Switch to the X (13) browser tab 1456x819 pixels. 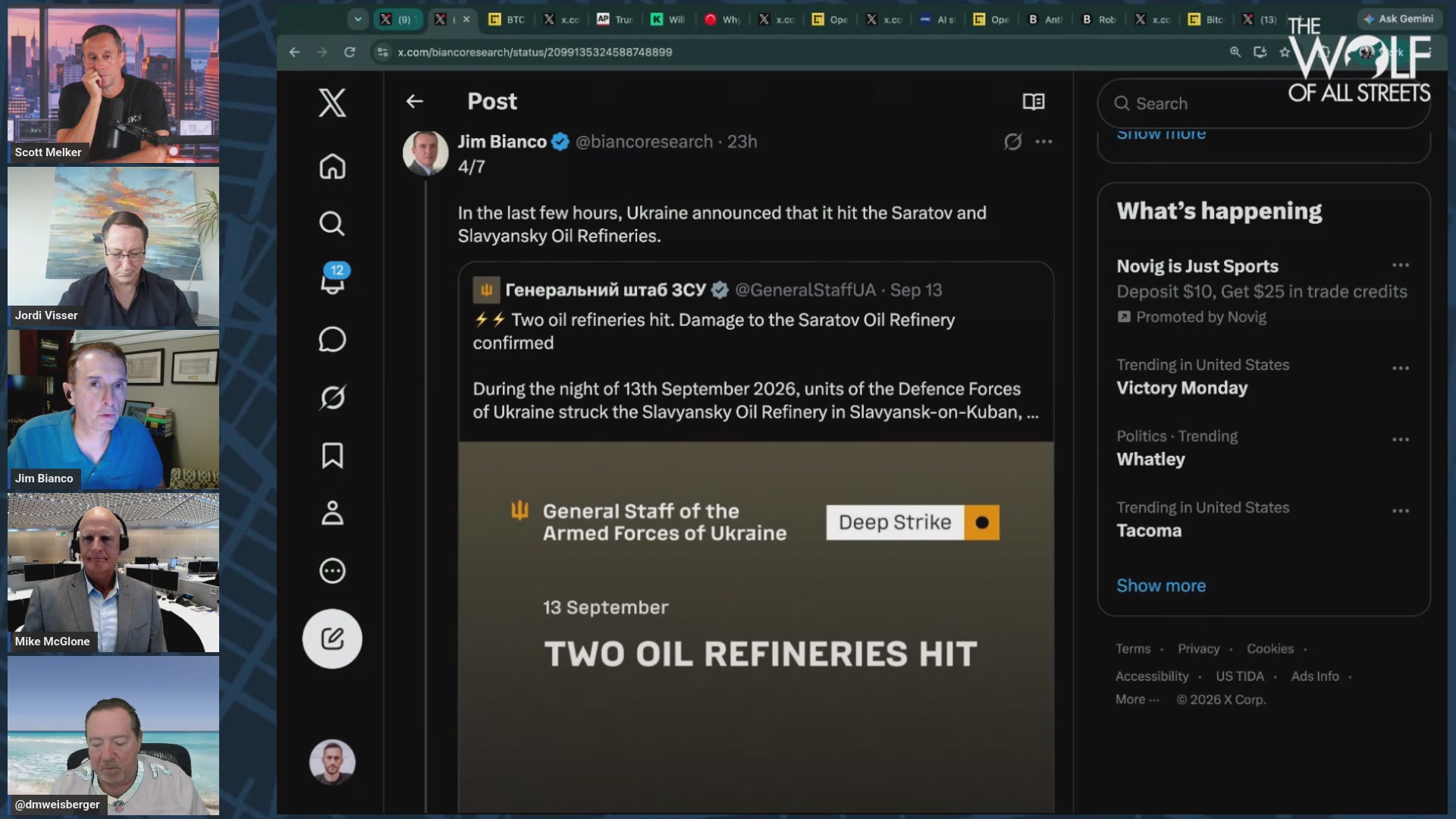[1260, 20]
